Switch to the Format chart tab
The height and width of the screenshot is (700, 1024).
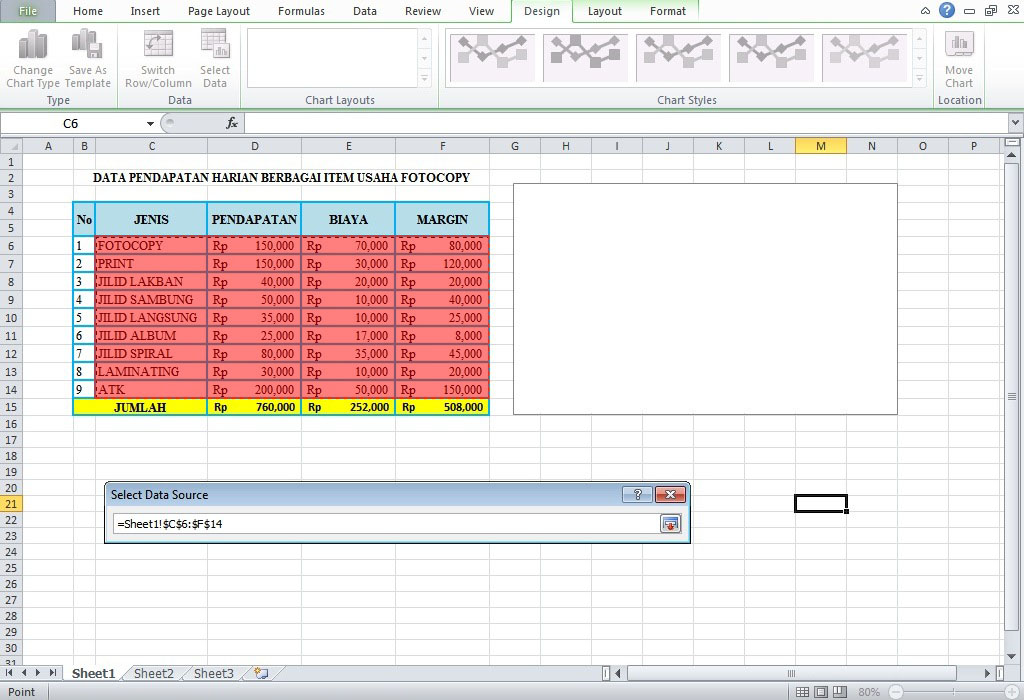click(667, 11)
